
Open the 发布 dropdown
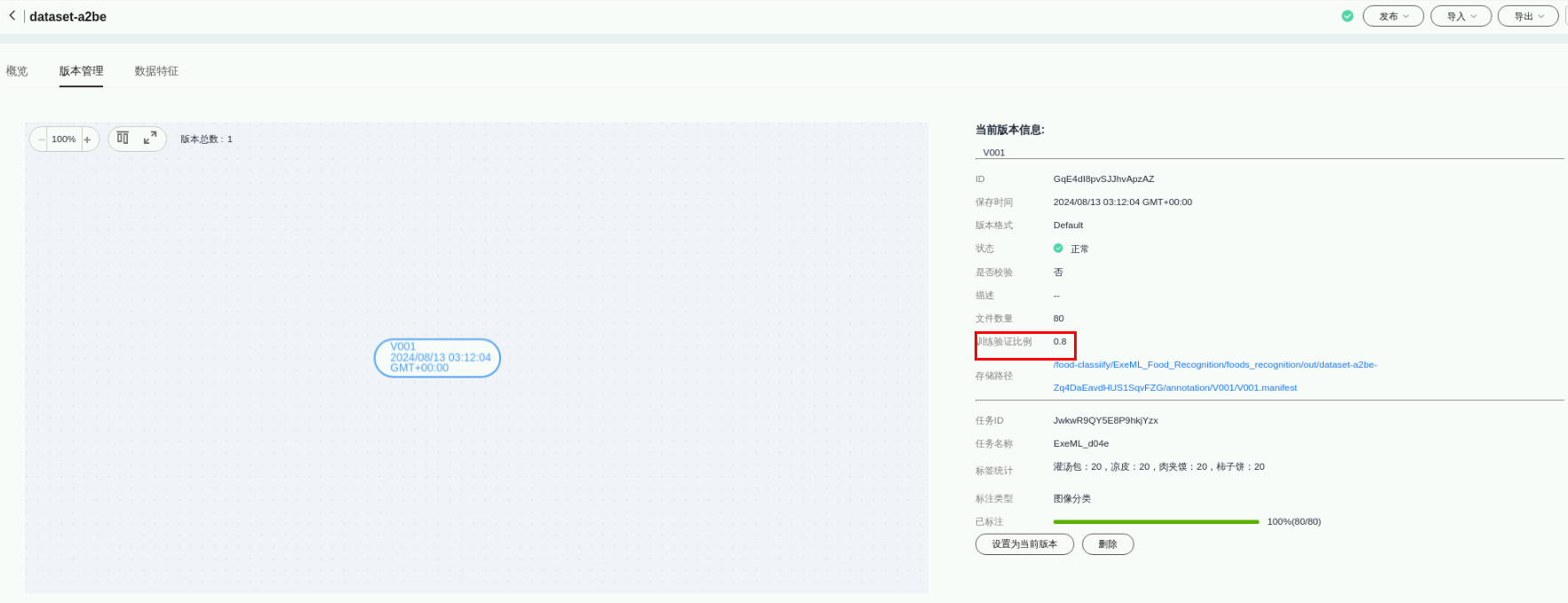point(1393,16)
